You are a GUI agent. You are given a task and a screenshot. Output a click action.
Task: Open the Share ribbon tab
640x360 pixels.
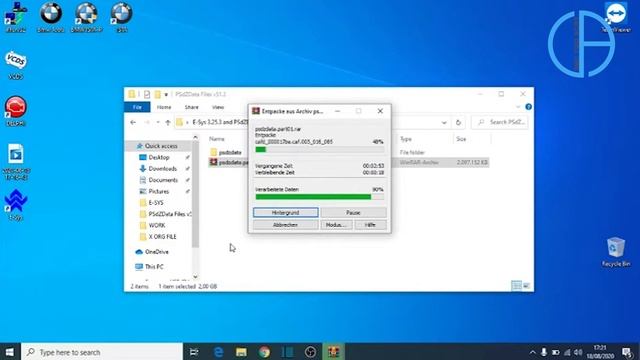point(191,107)
